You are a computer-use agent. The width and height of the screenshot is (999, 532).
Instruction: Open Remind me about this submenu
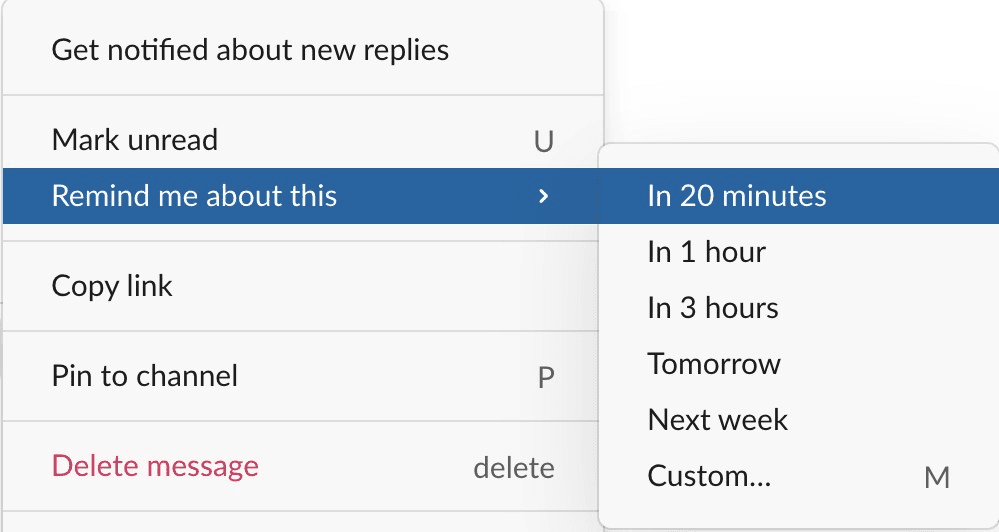tap(303, 196)
